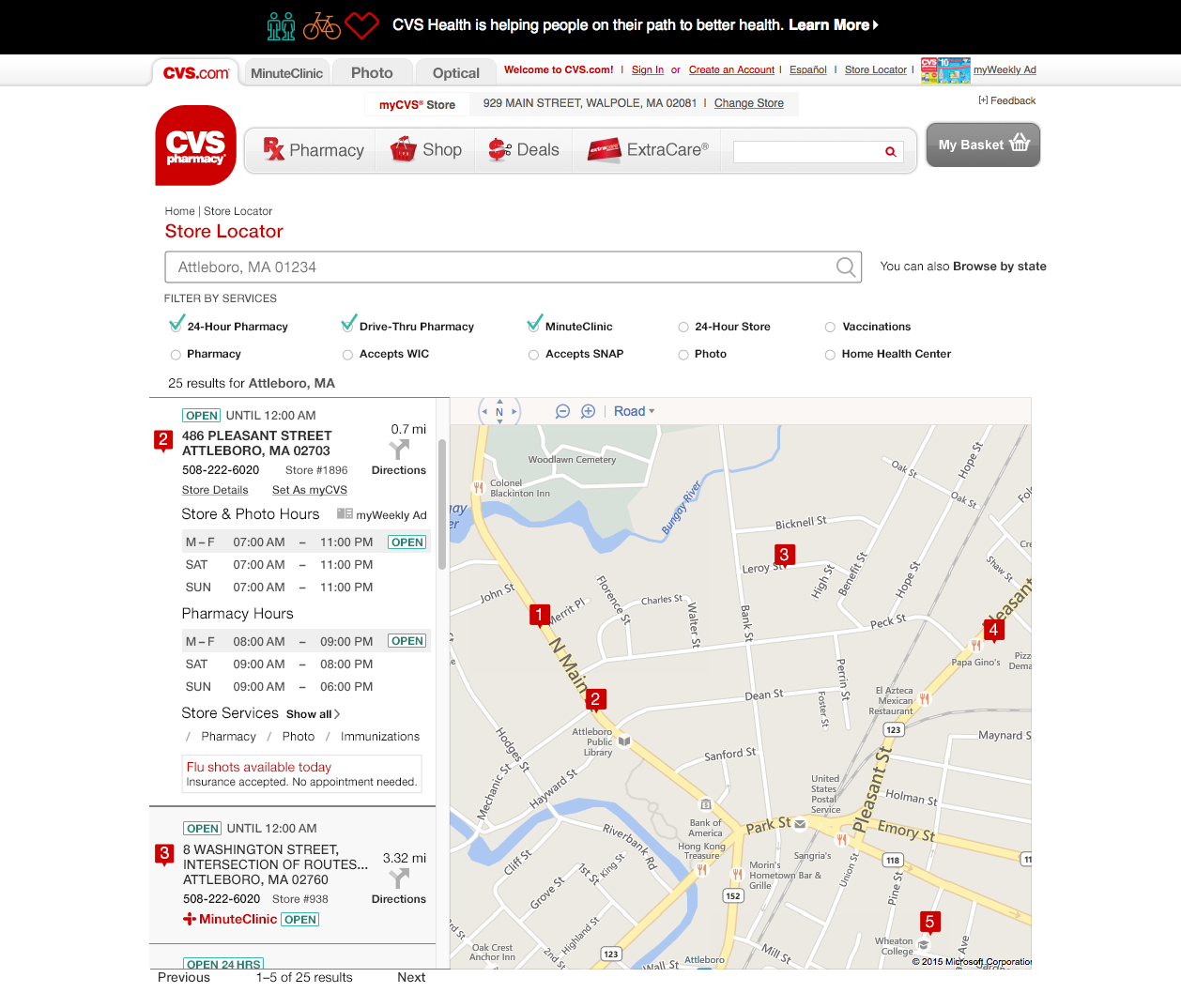The height and width of the screenshot is (1008, 1181).
Task: Enable the Accepts SNAP filter
Action: [x=533, y=355]
